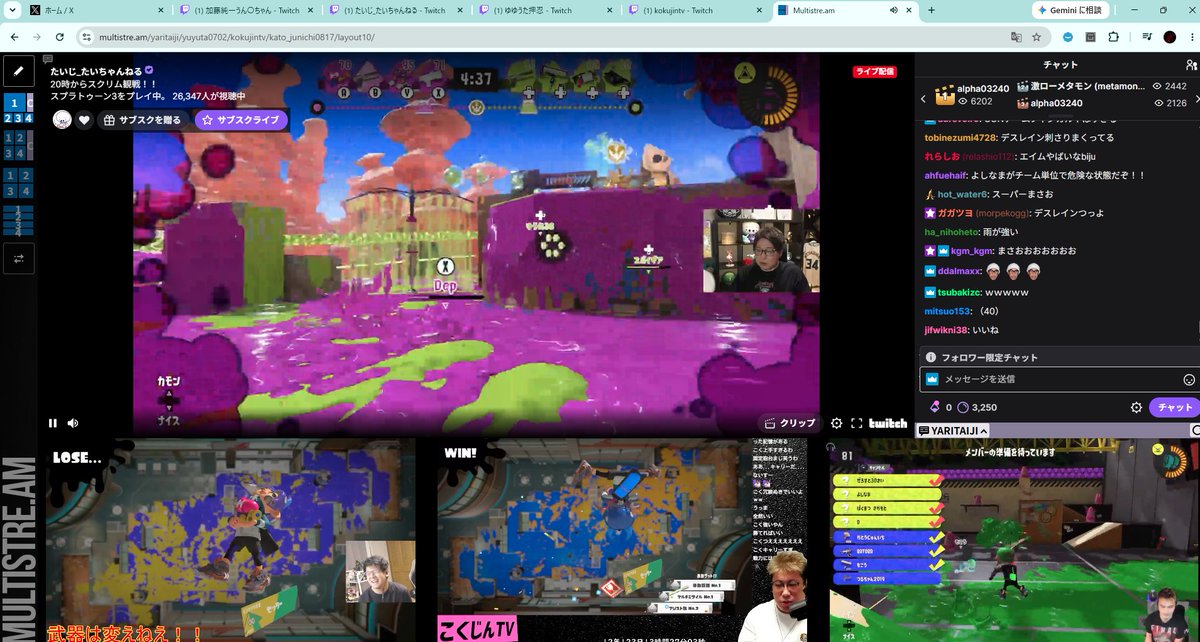
Task: Switch to たいじ_たいちゃんねる Twitch tab
Action: pyautogui.click(x=396, y=10)
